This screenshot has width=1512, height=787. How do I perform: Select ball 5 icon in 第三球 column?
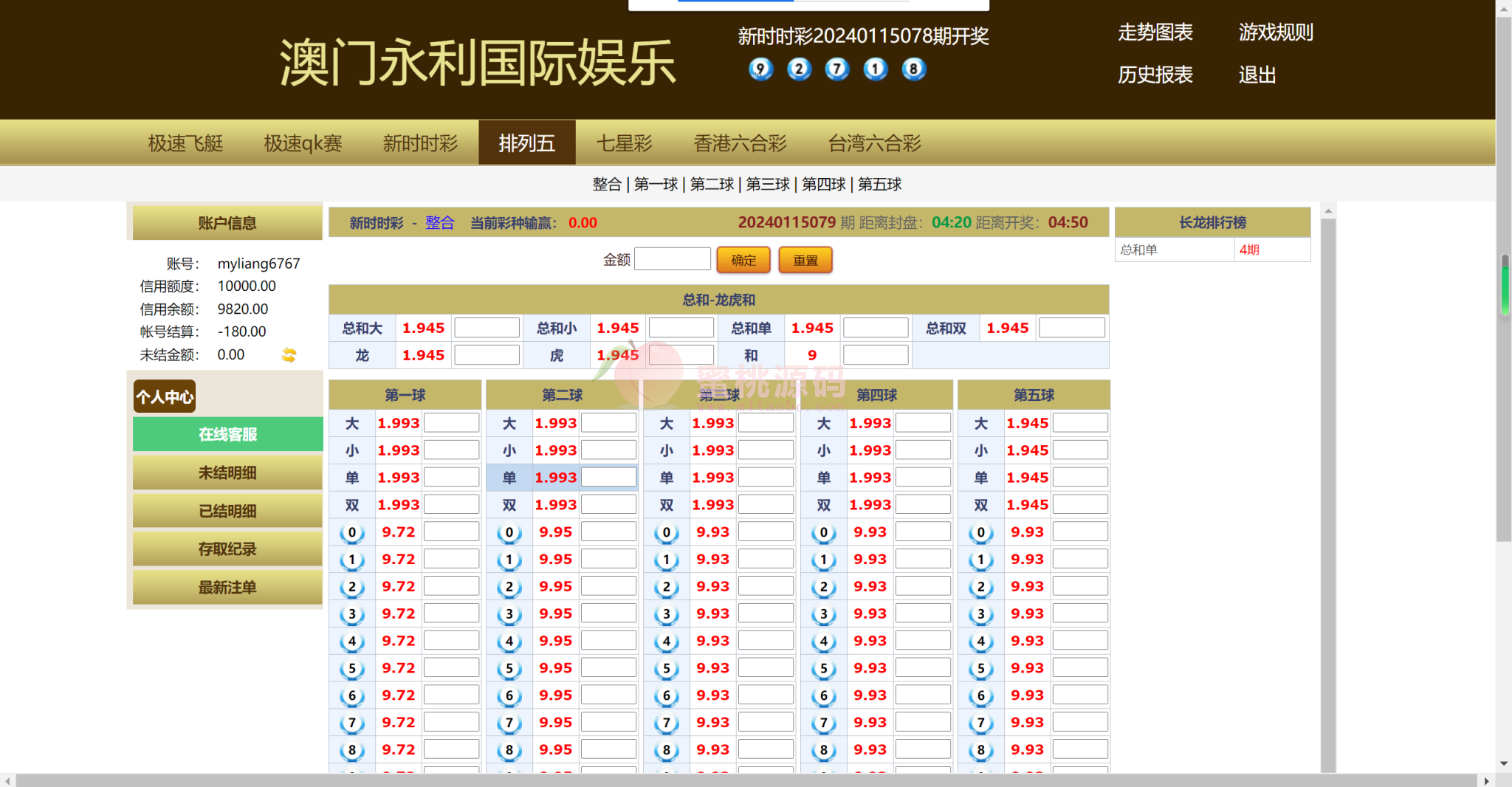[x=666, y=668]
